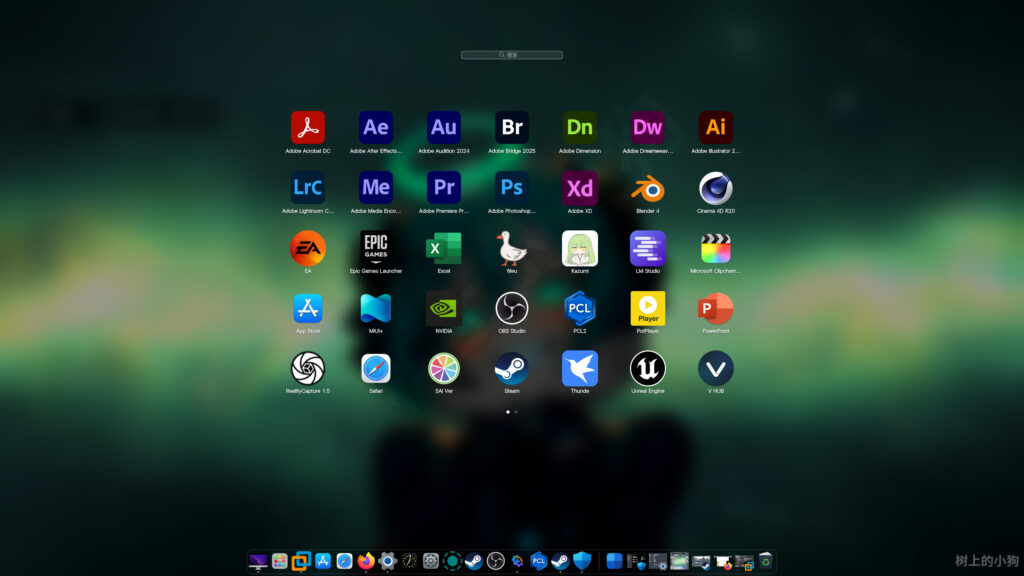
Task: Launch Epic Games Launcher
Action: click(x=376, y=248)
